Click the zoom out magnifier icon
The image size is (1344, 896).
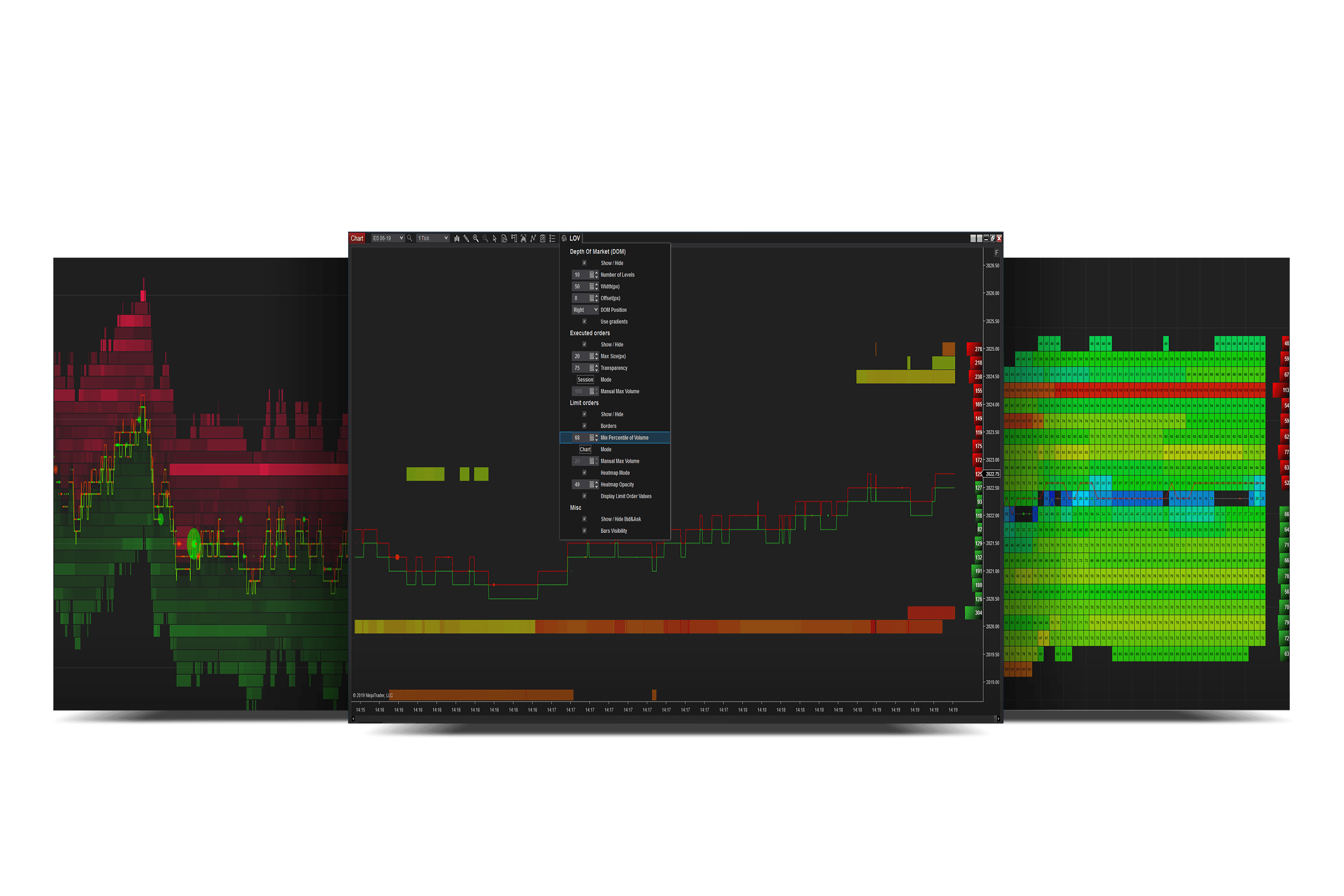coord(485,238)
